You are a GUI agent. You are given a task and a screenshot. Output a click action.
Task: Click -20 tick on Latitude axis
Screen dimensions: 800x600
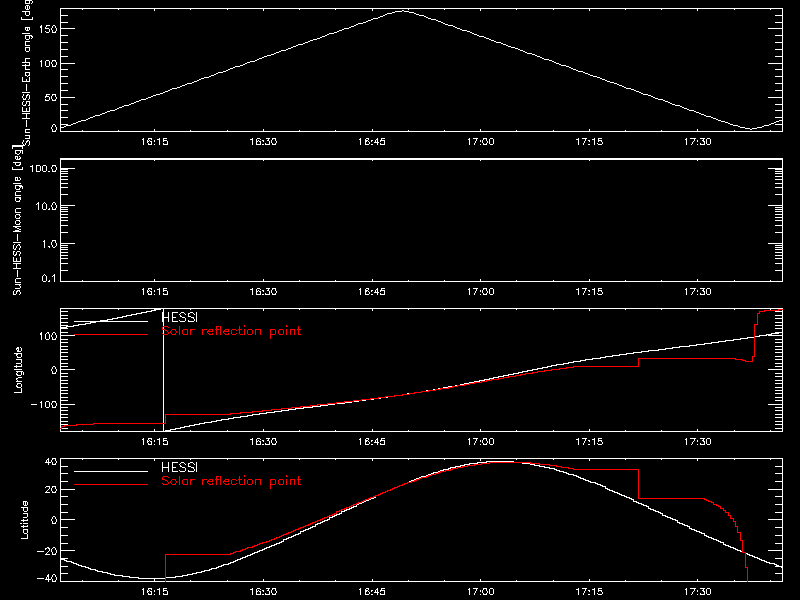(x=47, y=551)
